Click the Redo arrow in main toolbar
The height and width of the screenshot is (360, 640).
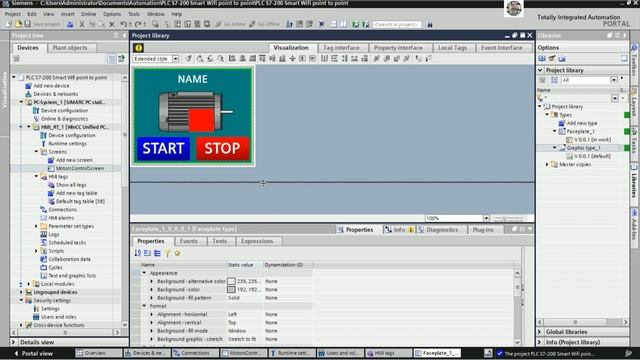tap(138, 24)
